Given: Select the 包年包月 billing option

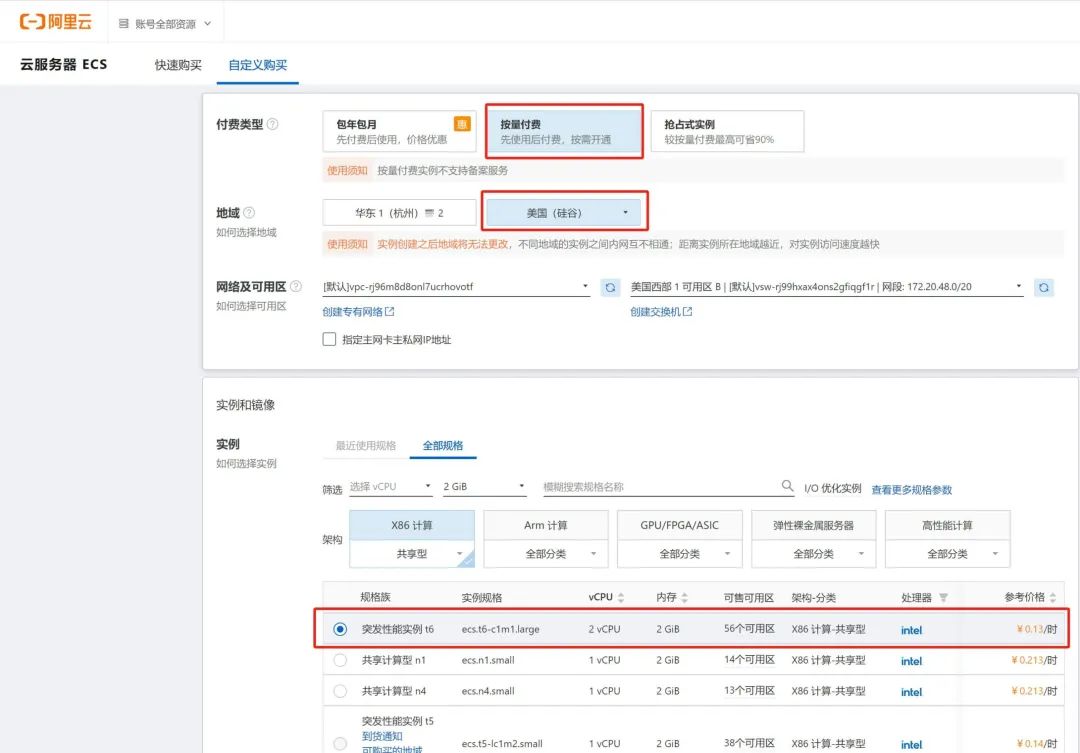Looking at the screenshot, I should tap(398, 131).
